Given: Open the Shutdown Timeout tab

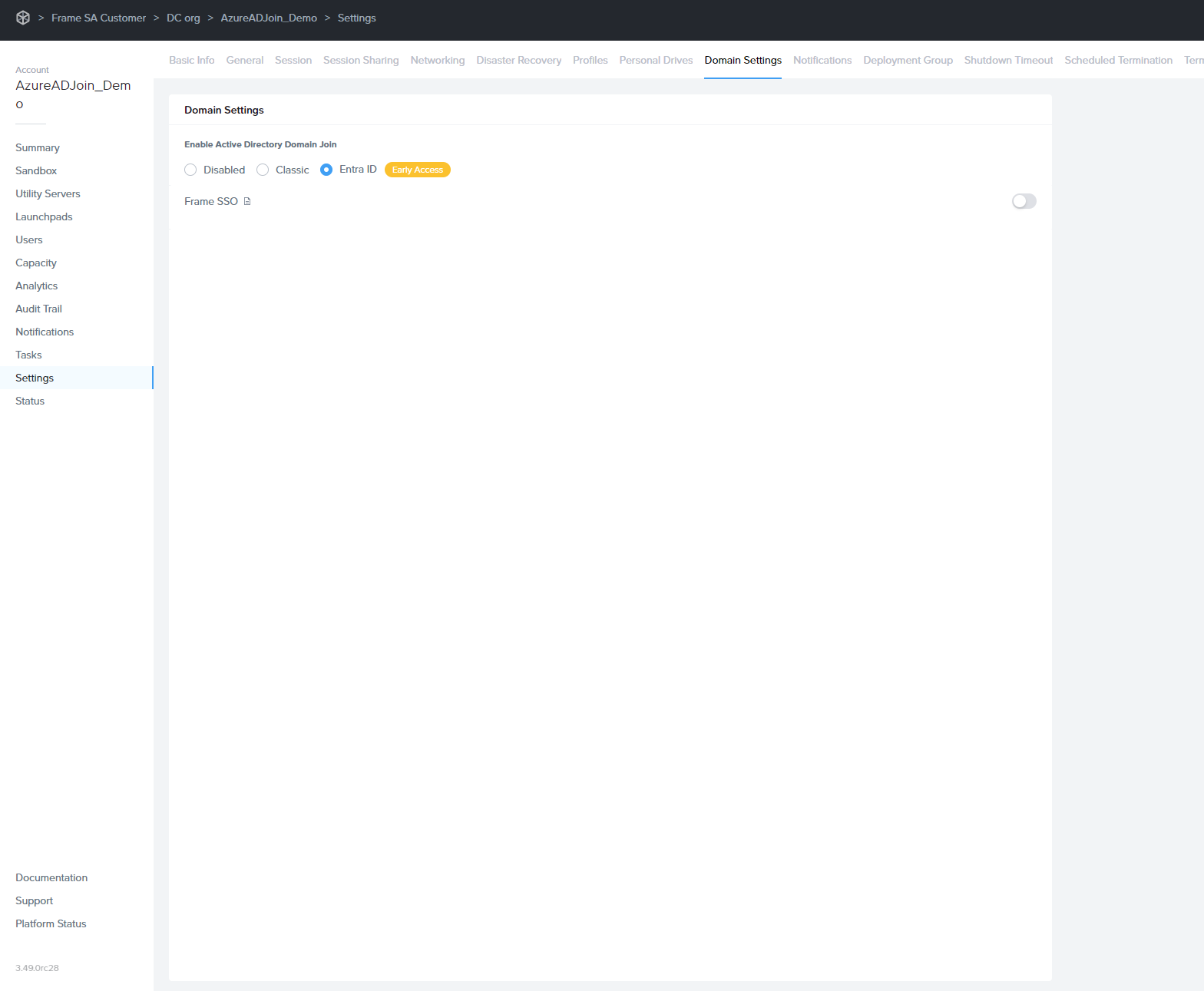Looking at the screenshot, I should [x=1009, y=60].
